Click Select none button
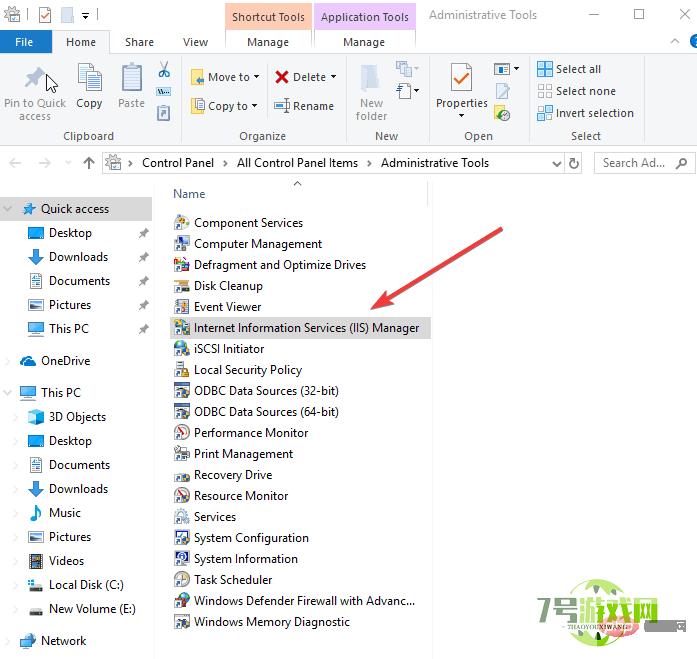Image resolution: width=697 pixels, height=659 pixels. coord(577,91)
